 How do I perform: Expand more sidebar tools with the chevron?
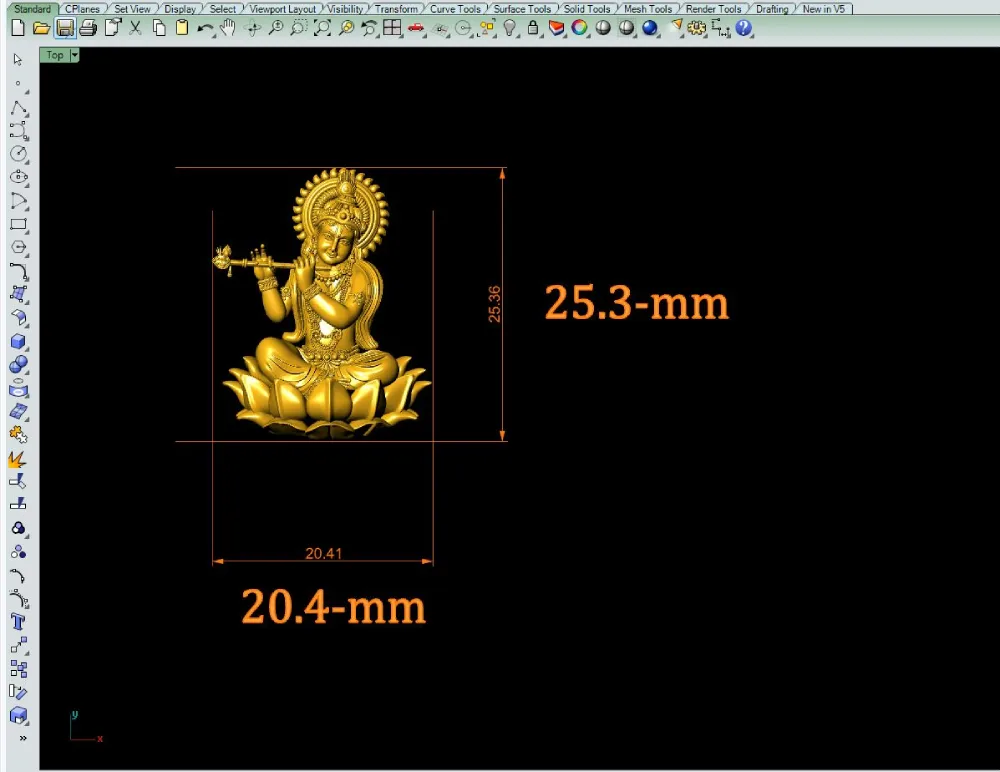tap(23, 738)
